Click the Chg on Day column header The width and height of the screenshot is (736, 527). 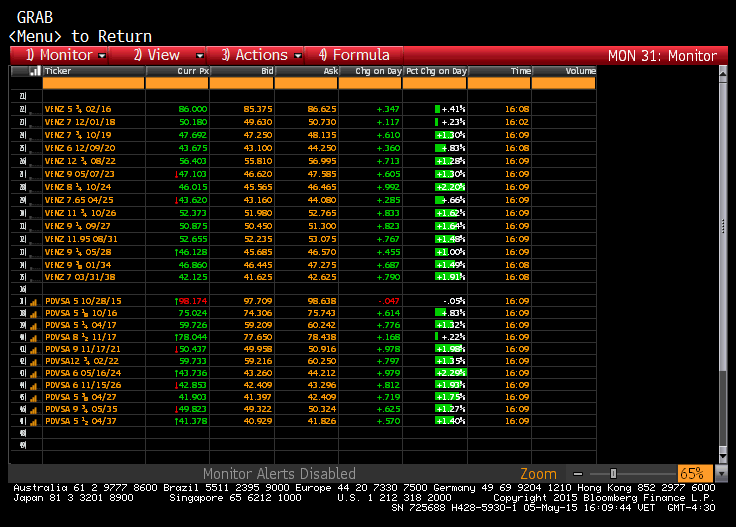370,71
